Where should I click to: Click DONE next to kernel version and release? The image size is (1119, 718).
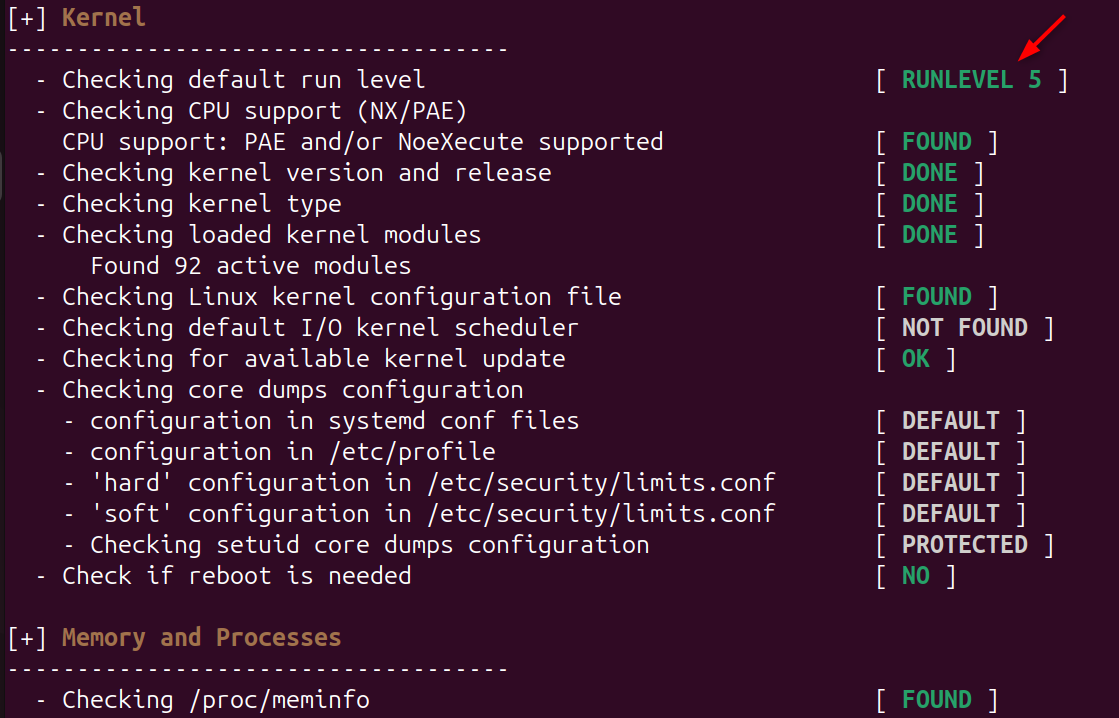(x=929, y=173)
